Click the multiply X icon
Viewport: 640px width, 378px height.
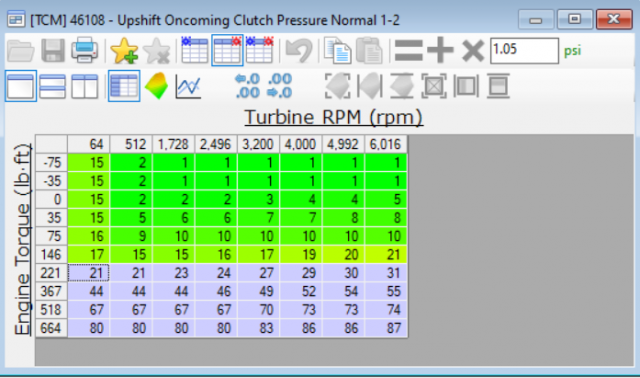point(473,51)
